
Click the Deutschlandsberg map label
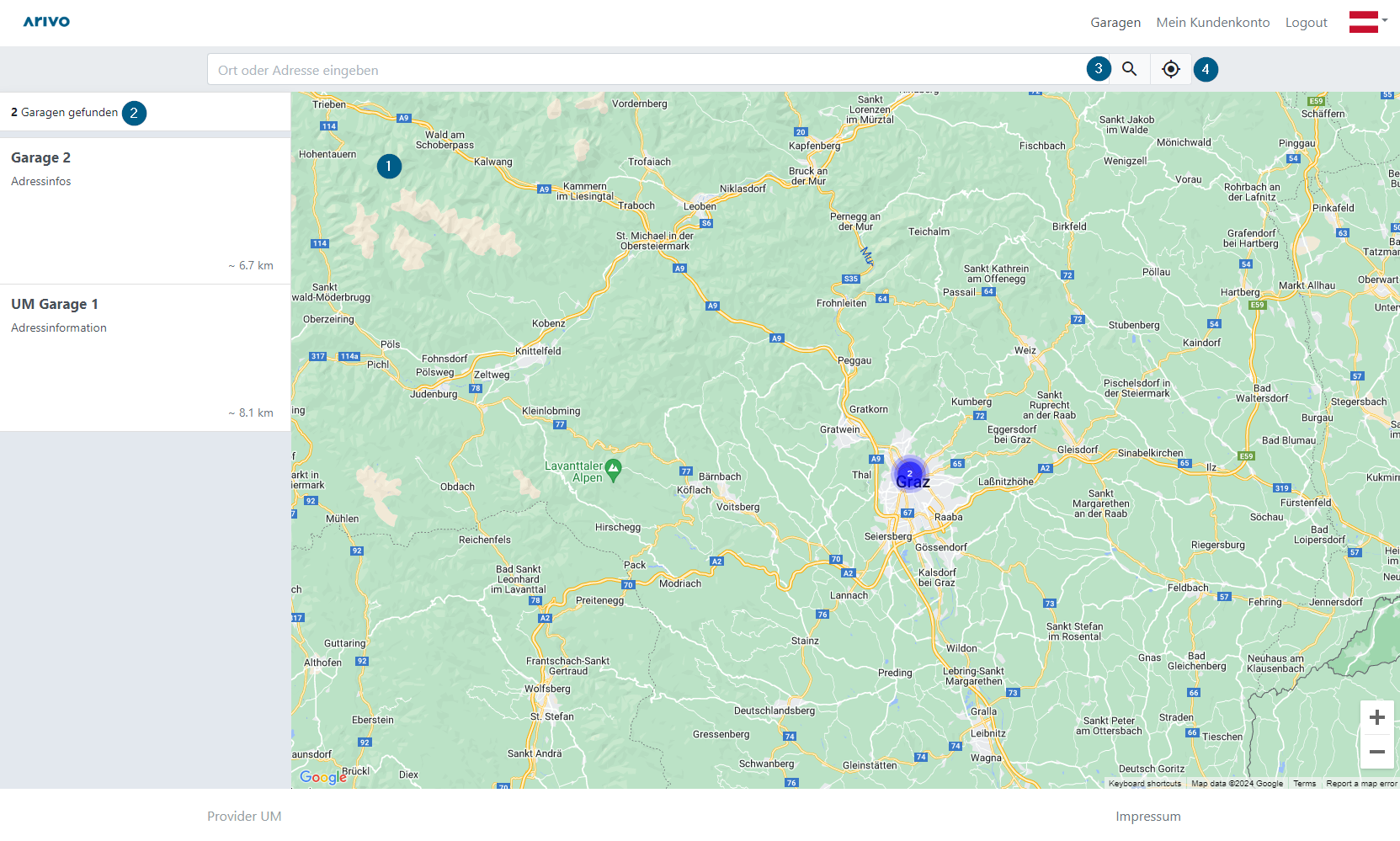(x=775, y=711)
